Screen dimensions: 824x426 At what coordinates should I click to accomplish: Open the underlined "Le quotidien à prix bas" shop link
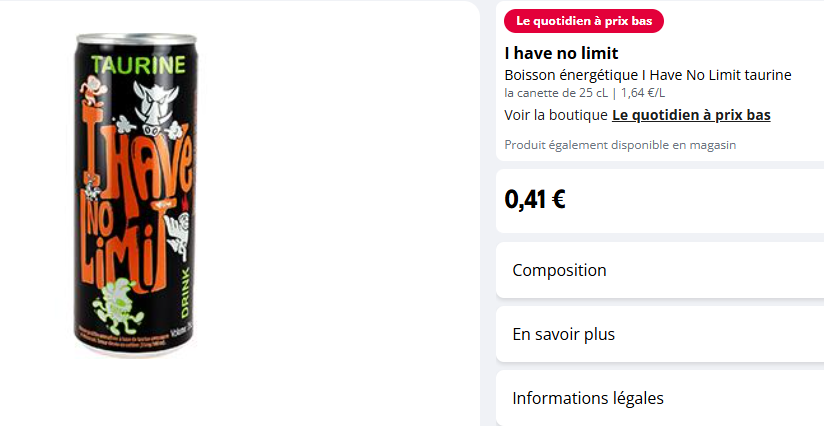click(691, 115)
